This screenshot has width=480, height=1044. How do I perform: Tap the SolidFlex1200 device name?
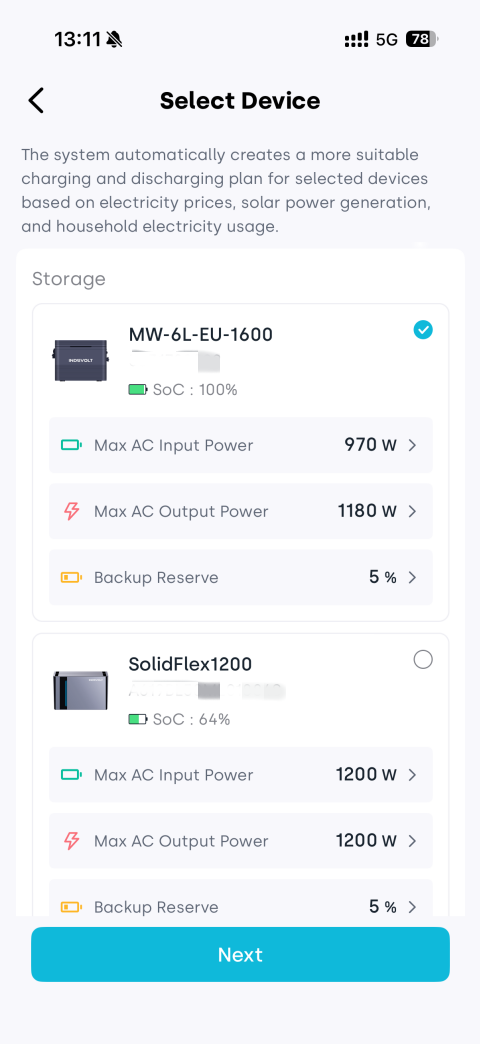click(x=190, y=664)
